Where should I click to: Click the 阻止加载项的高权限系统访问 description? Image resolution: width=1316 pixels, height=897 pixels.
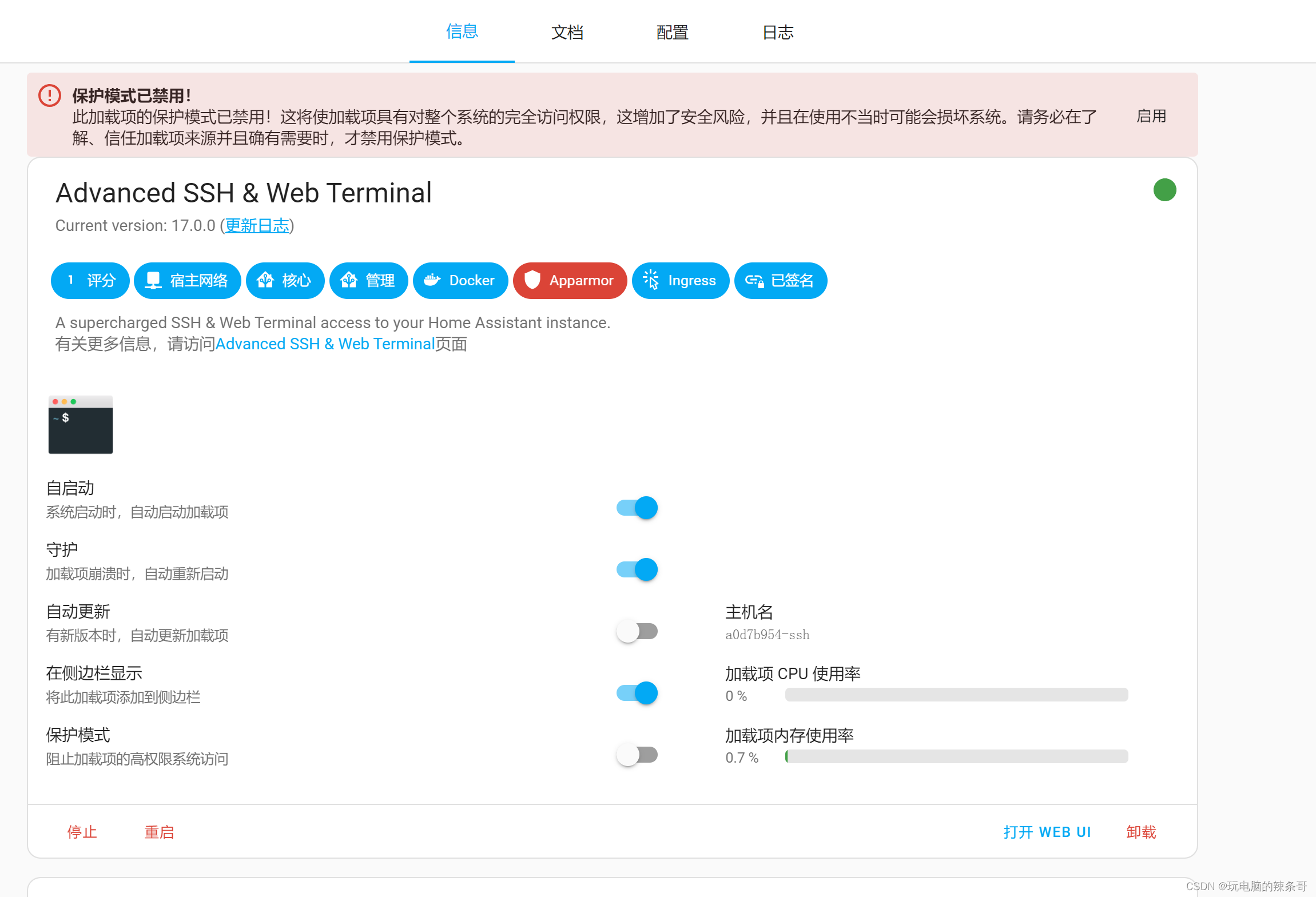pos(137,759)
